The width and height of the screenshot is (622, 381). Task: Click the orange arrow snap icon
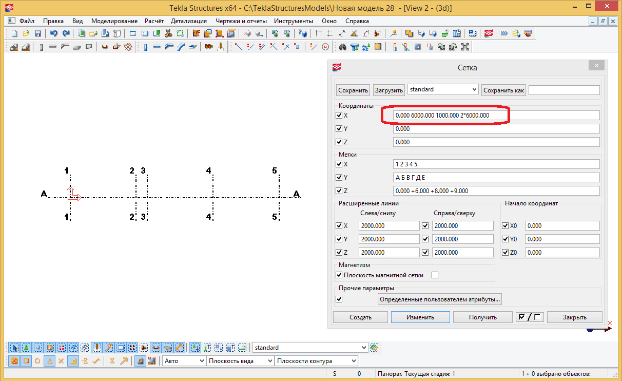point(124,361)
